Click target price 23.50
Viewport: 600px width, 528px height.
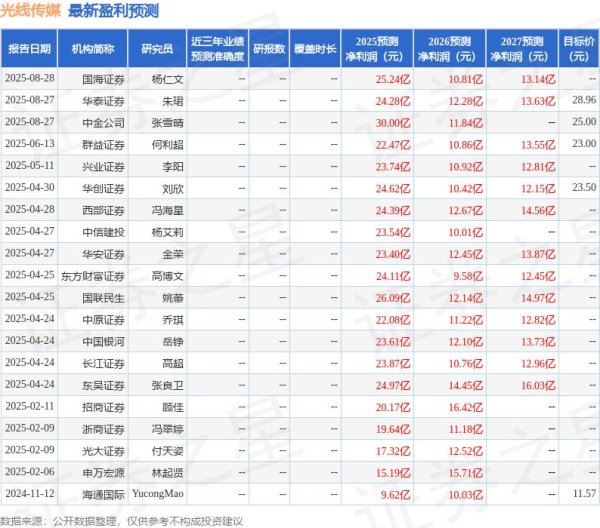tap(584, 187)
